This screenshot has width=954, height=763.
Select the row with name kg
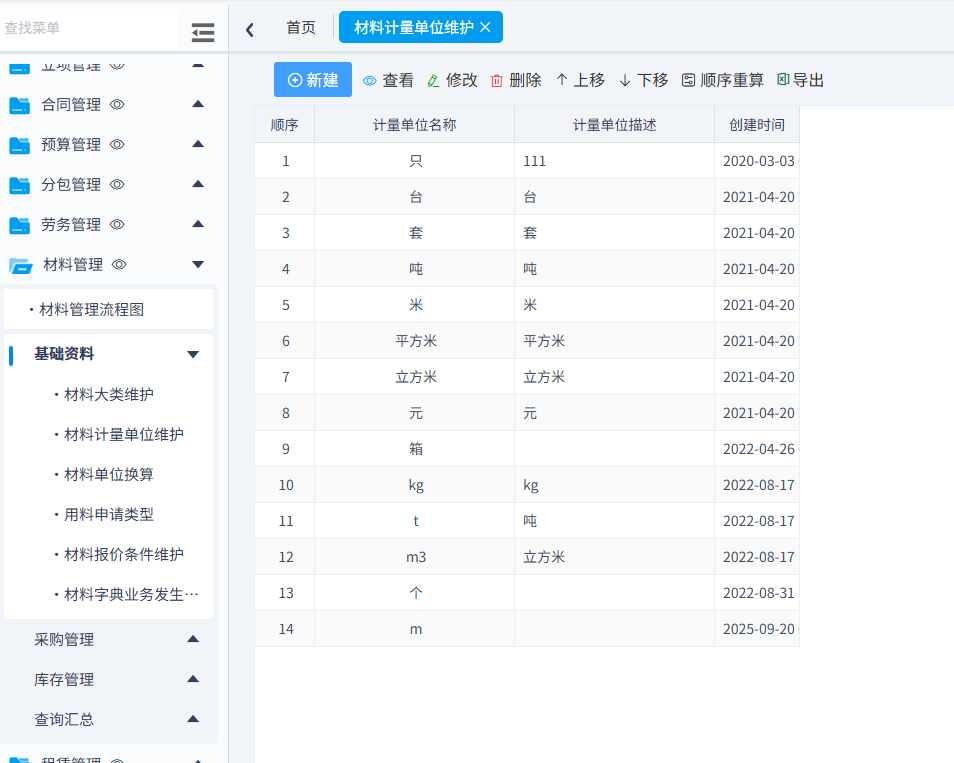point(527,485)
